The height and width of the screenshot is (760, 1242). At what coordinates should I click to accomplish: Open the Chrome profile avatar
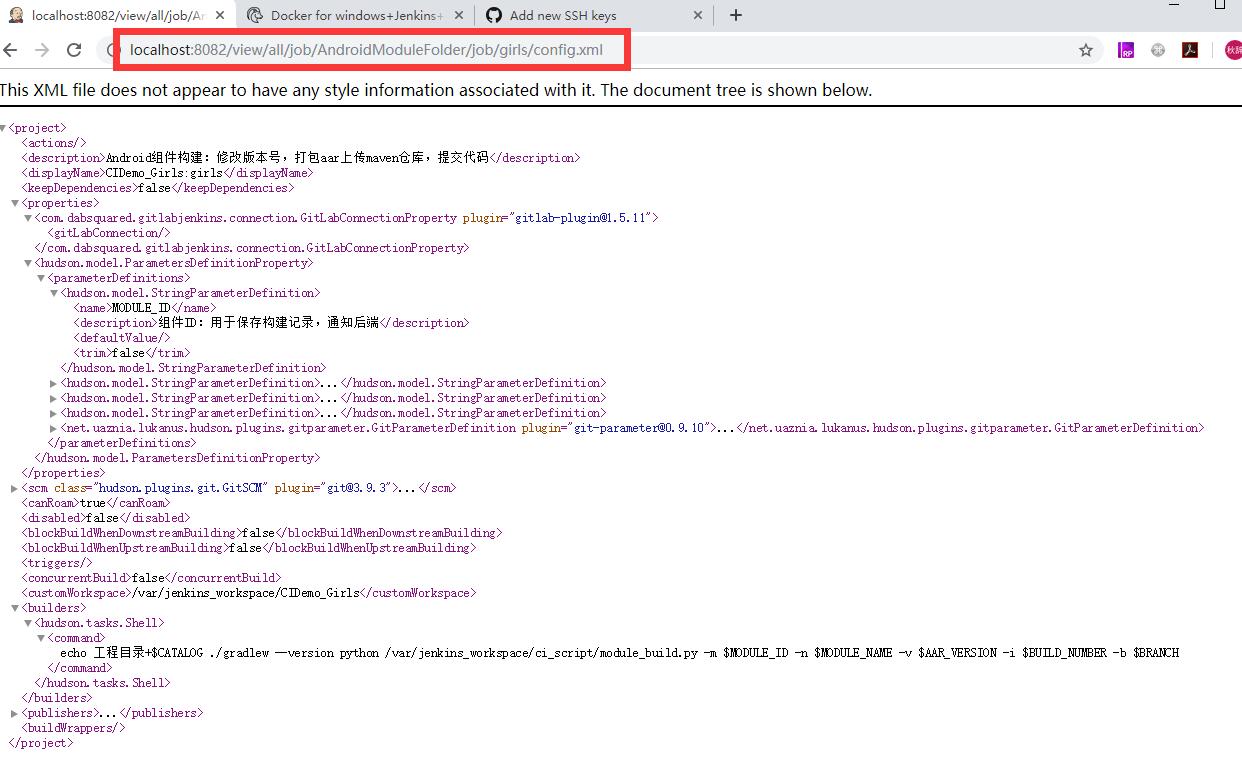click(1233, 50)
